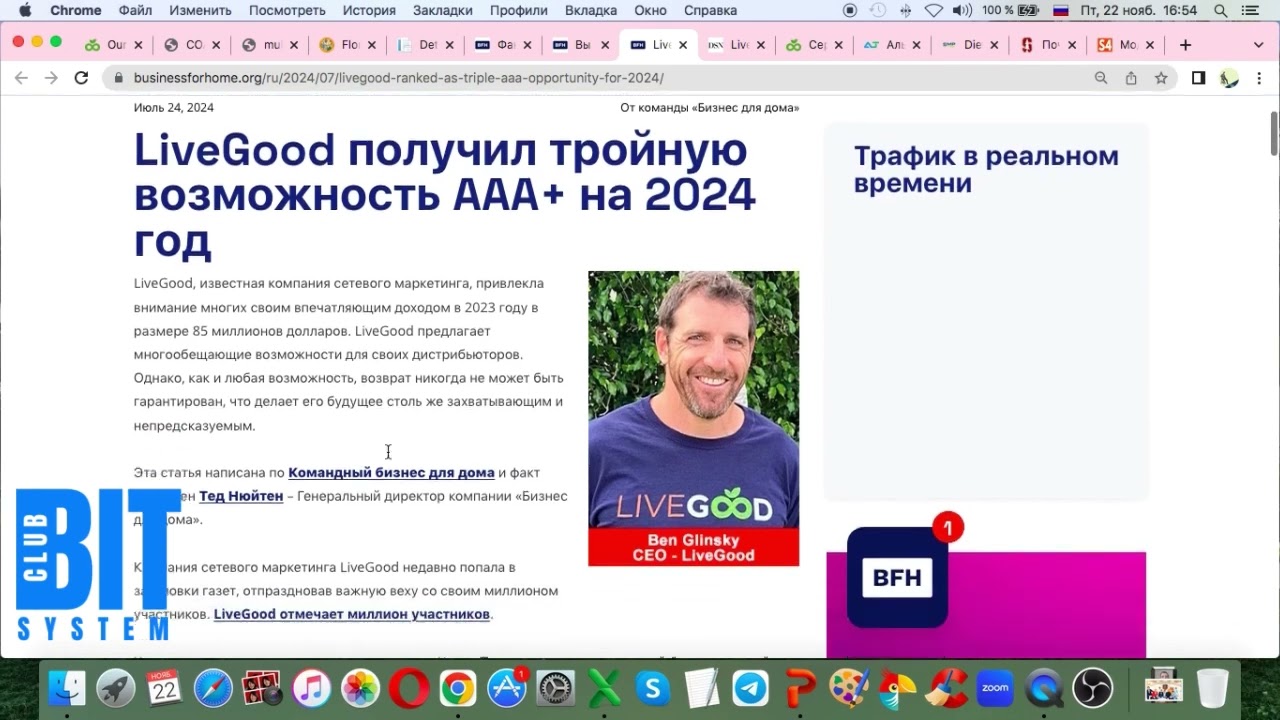Open the Вкладка menu
Screen dimensions: 1280x720
pos(591,10)
